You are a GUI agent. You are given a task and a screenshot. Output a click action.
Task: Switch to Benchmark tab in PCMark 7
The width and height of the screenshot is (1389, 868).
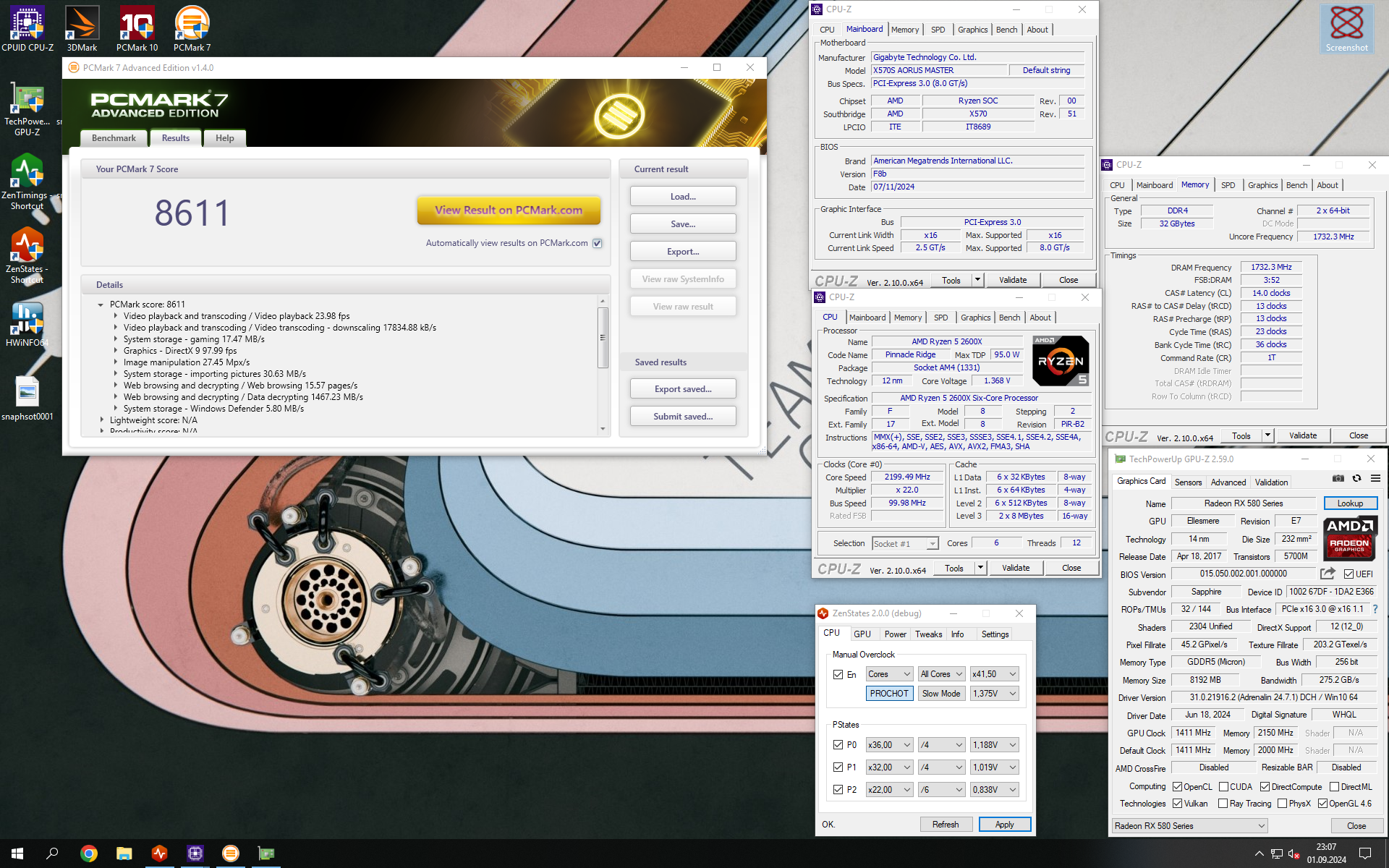coord(114,138)
